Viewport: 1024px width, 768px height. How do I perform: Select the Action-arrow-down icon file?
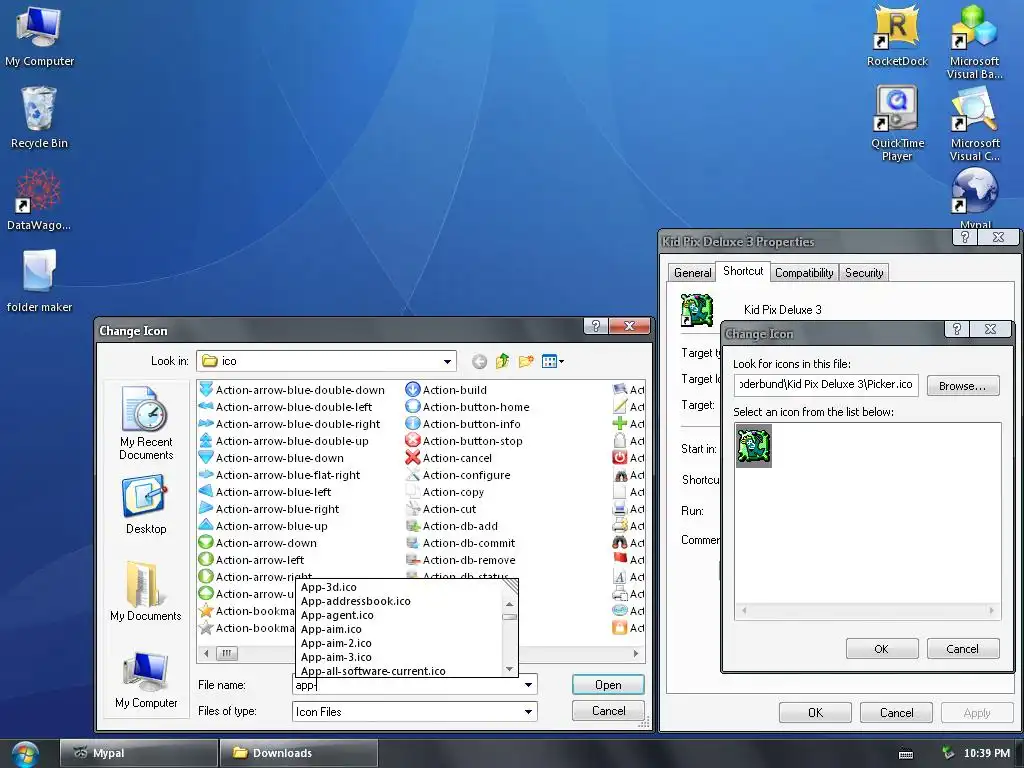pyautogui.click(x=258, y=543)
